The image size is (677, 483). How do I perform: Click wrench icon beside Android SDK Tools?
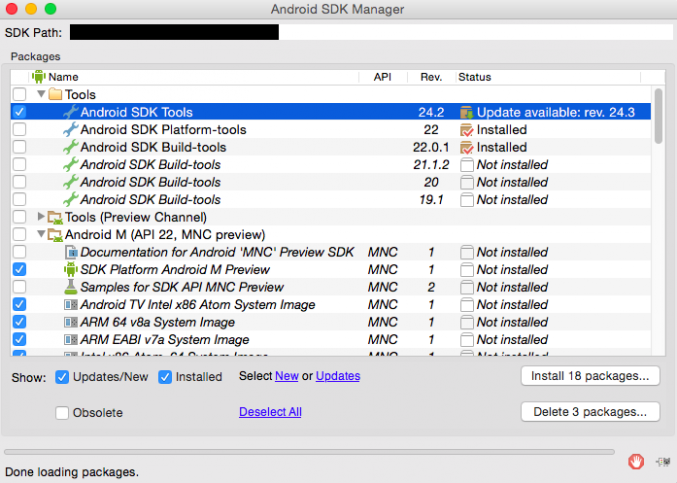coord(70,112)
